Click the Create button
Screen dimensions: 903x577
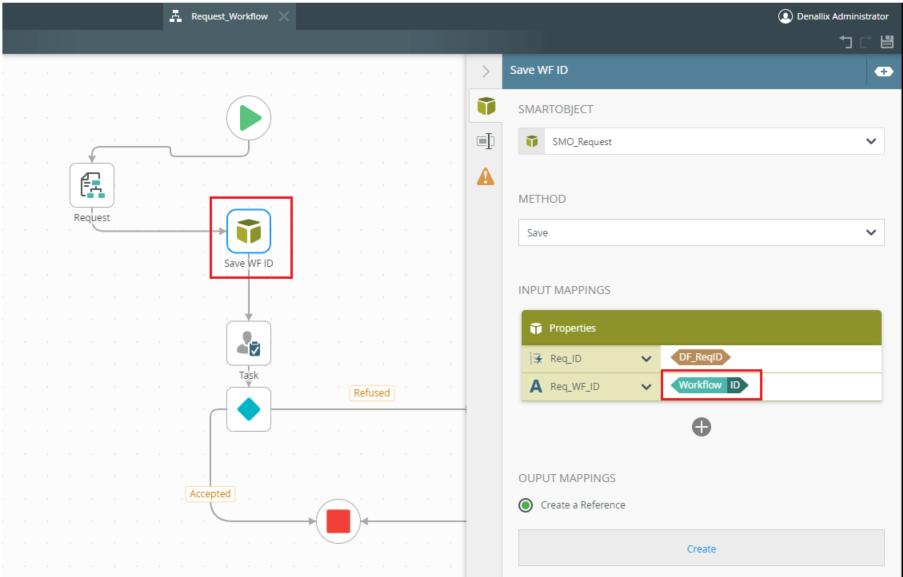coord(701,549)
